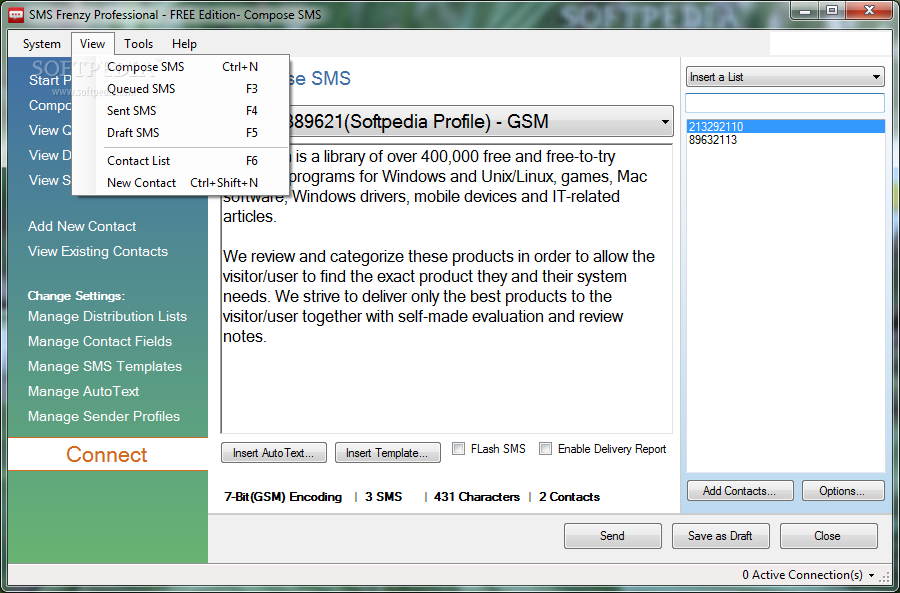
Task: Click the Insert AutoText button
Action: [x=274, y=453]
